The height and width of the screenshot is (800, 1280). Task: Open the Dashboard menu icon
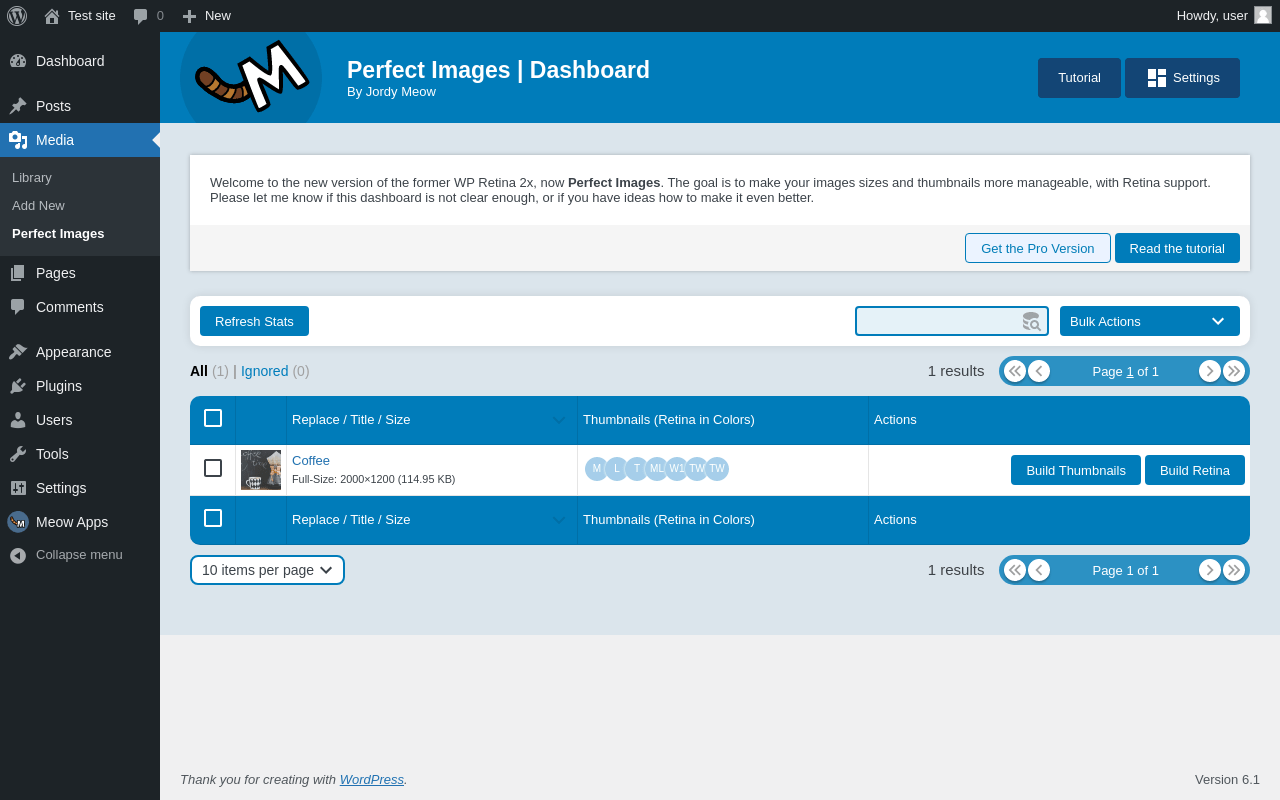pos(18,61)
